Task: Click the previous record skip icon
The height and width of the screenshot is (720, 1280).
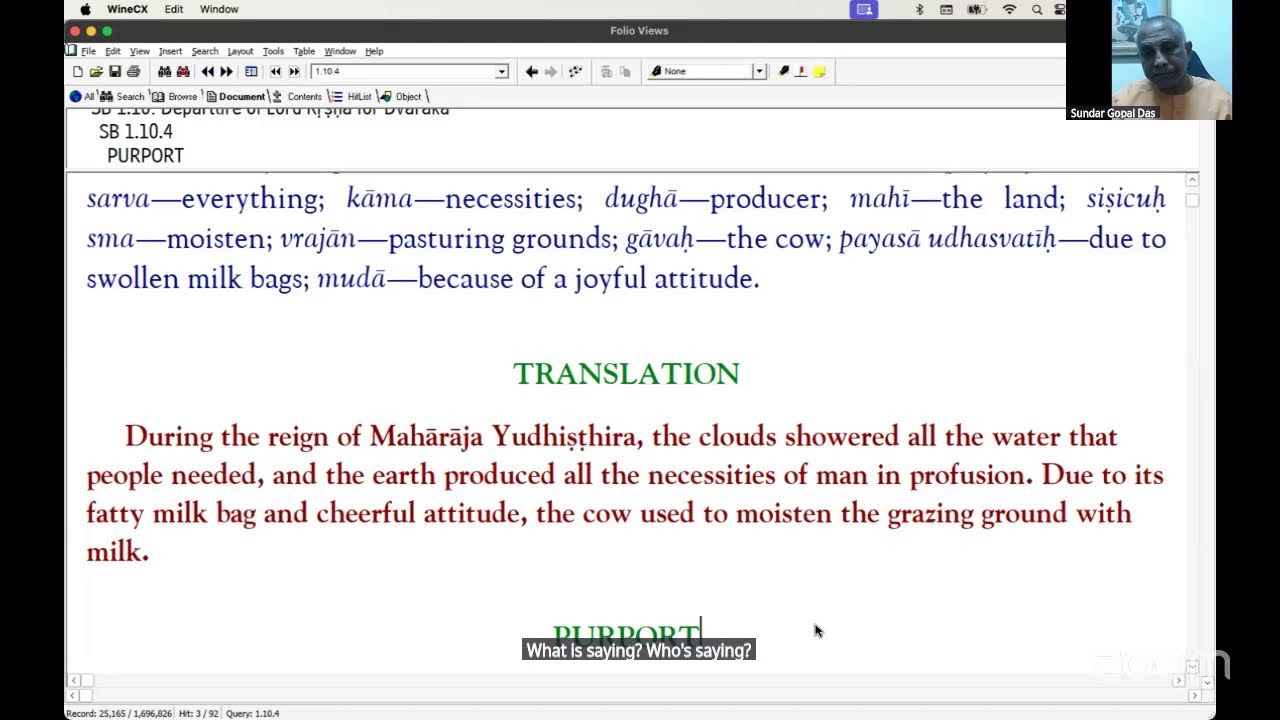Action: click(x=275, y=72)
